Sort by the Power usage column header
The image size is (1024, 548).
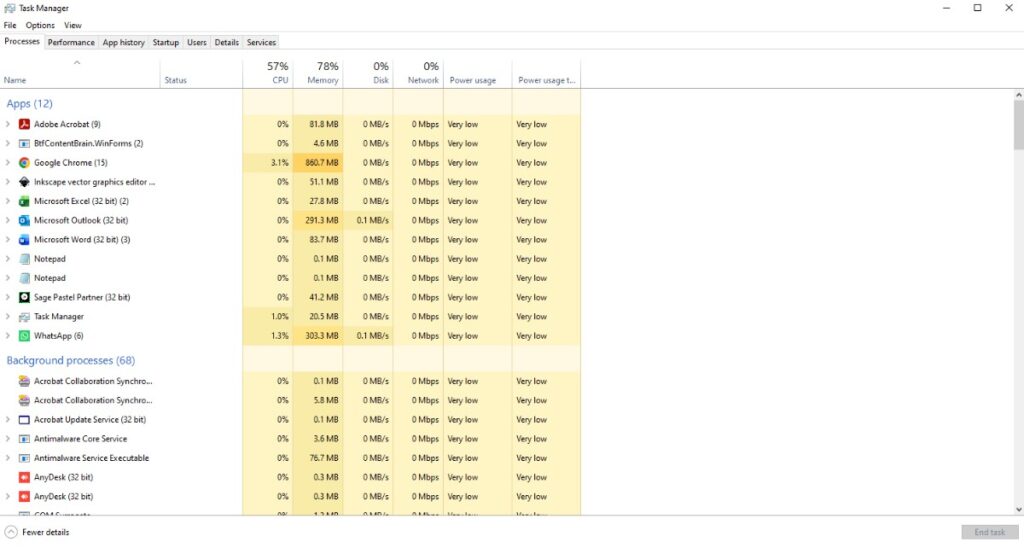coord(478,73)
